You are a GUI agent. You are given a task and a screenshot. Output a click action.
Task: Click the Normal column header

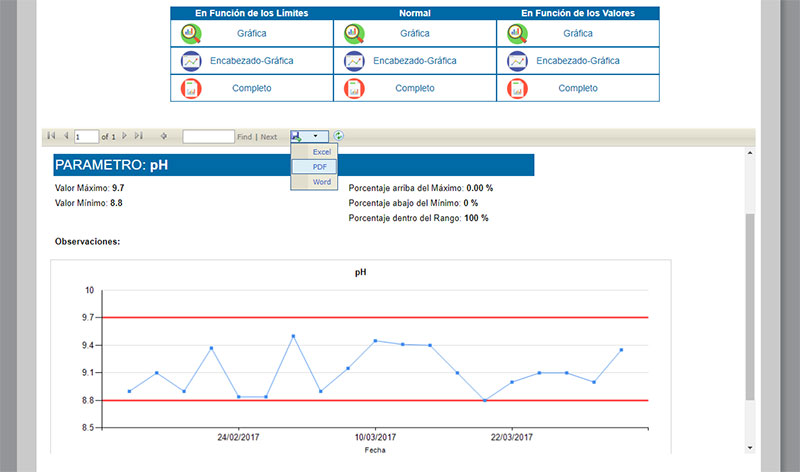[415, 13]
